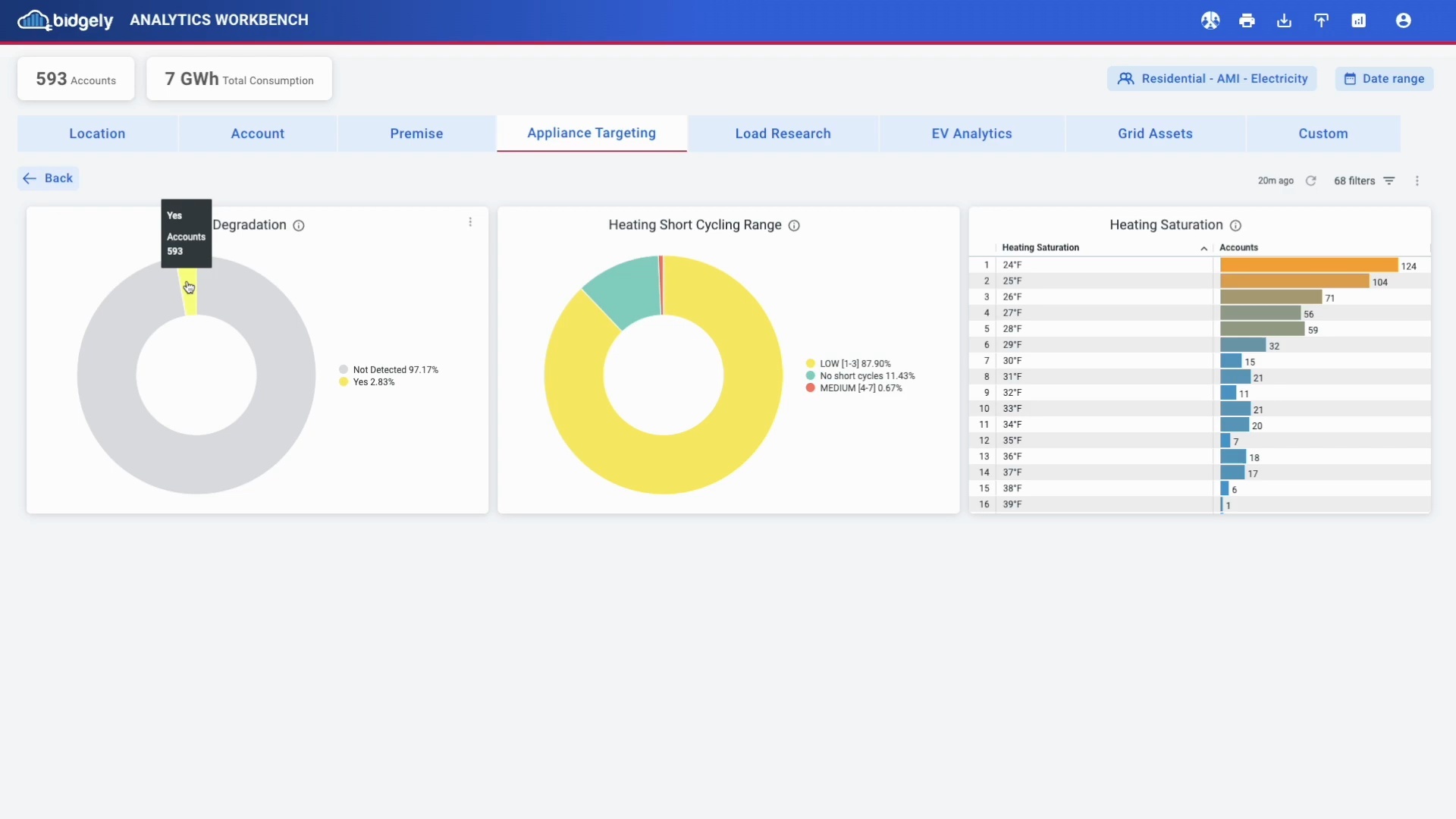1456x819 pixels.
Task: Toggle sort arrow on Heating Saturation column
Action: click(1203, 248)
